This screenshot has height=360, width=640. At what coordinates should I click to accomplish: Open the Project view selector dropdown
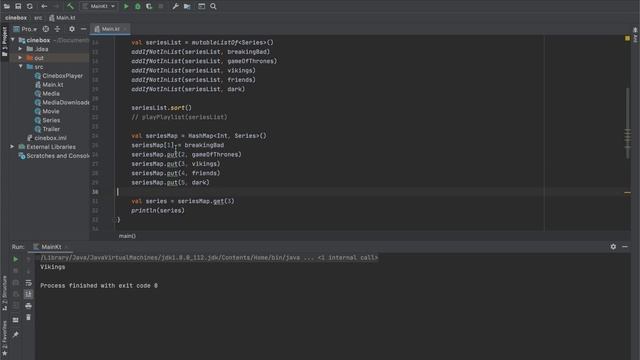coord(24,29)
